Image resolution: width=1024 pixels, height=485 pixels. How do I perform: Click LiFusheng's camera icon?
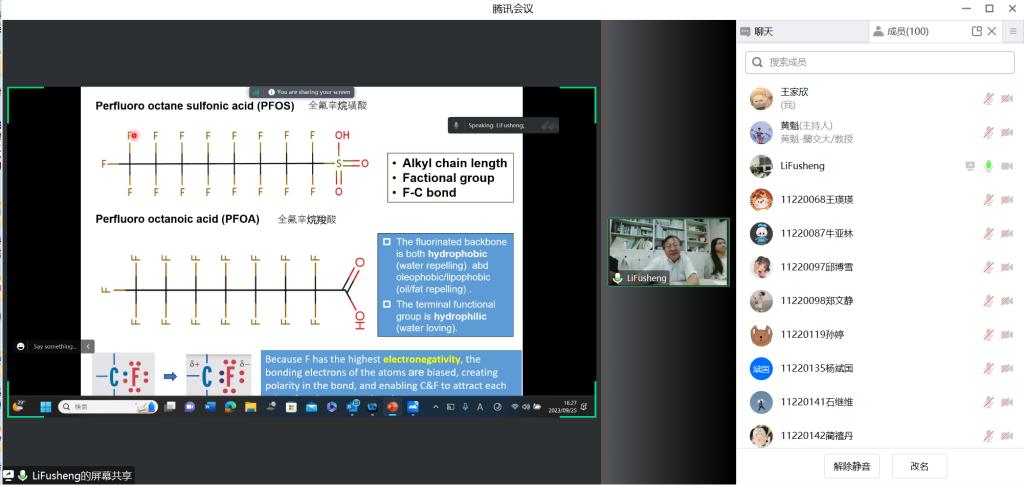tap(1007, 166)
